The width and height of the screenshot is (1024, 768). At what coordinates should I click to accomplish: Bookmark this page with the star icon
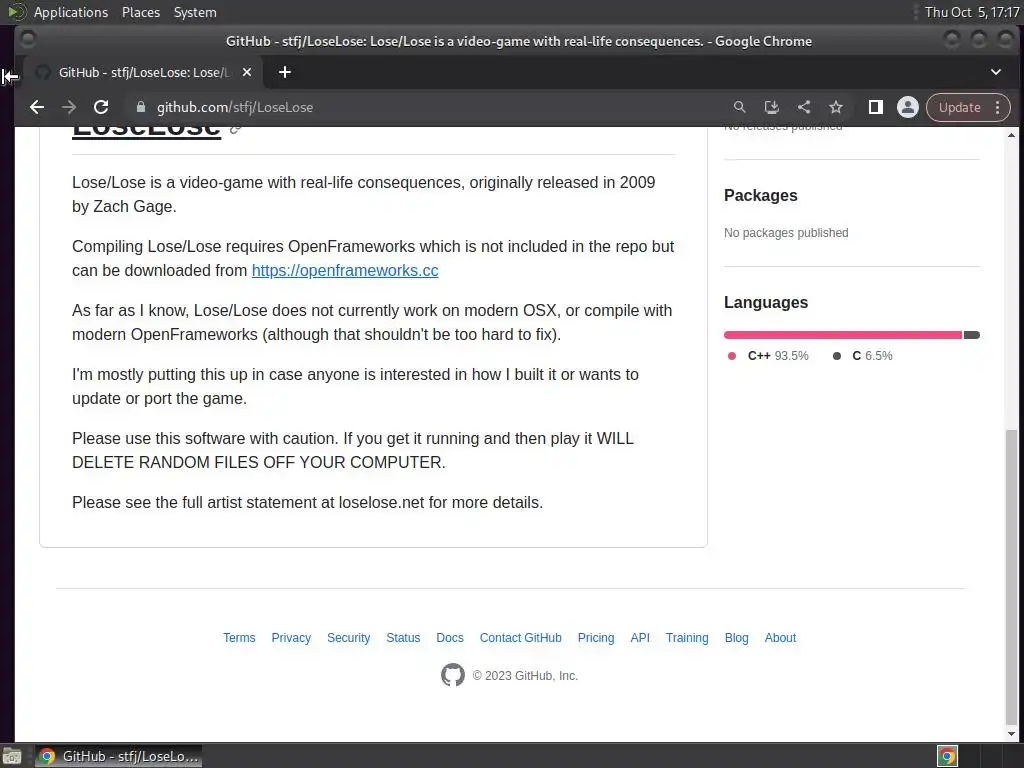836,107
